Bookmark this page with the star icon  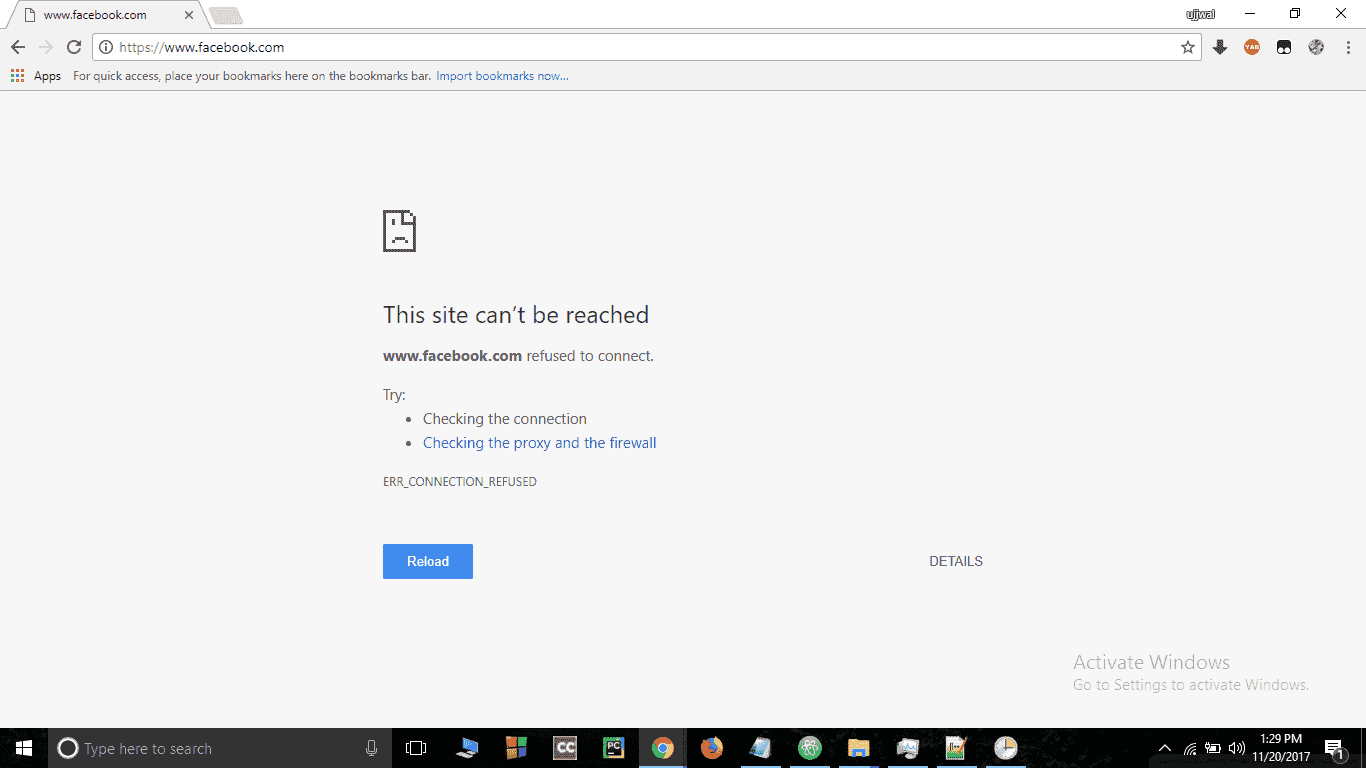tap(1188, 47)
